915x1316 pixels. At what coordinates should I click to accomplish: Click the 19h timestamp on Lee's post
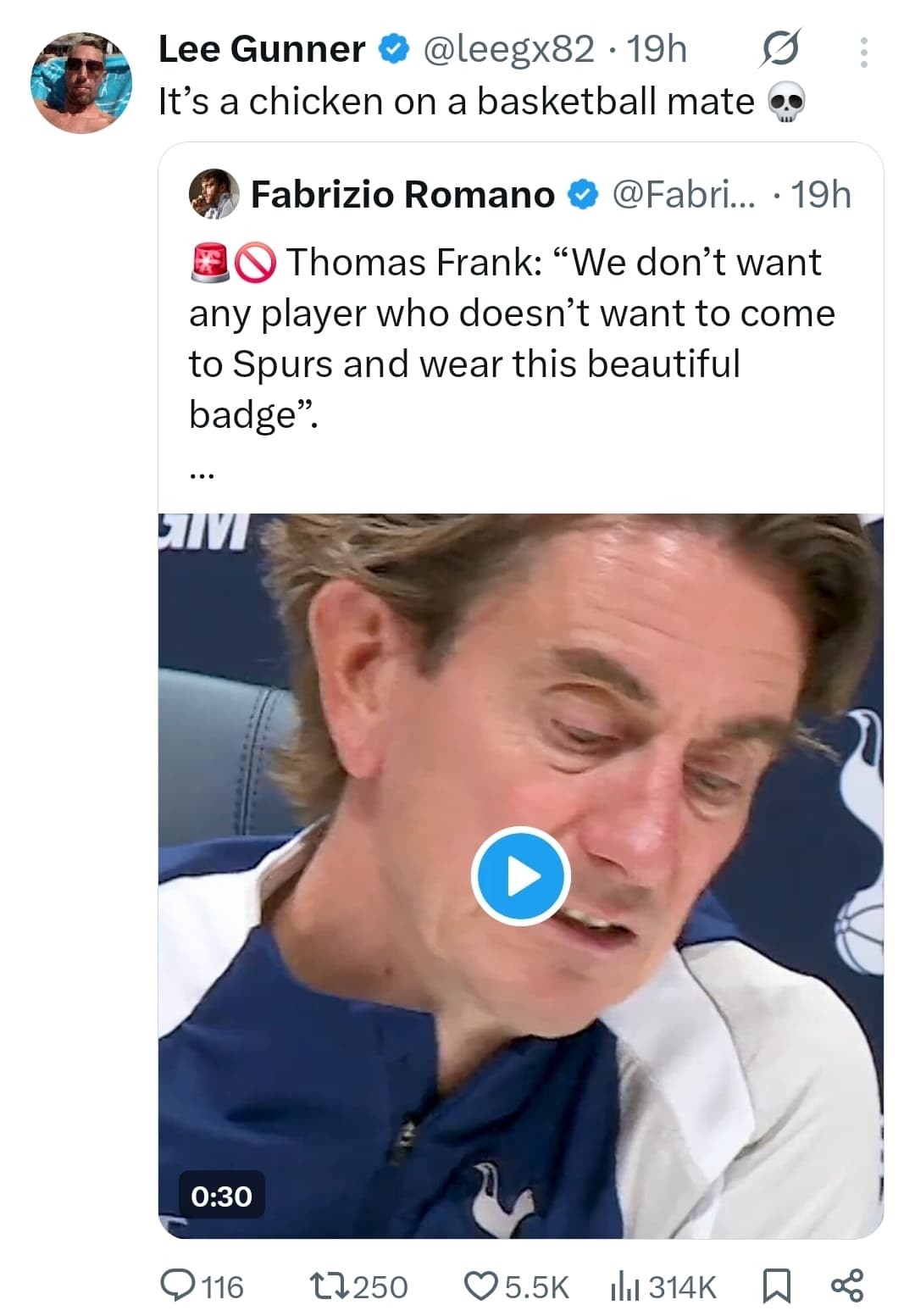[x=657, y=49]
